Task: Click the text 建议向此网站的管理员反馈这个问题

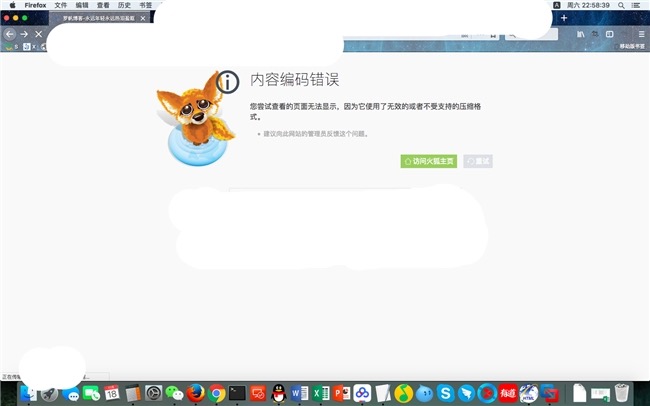Action: coord(315,134)
